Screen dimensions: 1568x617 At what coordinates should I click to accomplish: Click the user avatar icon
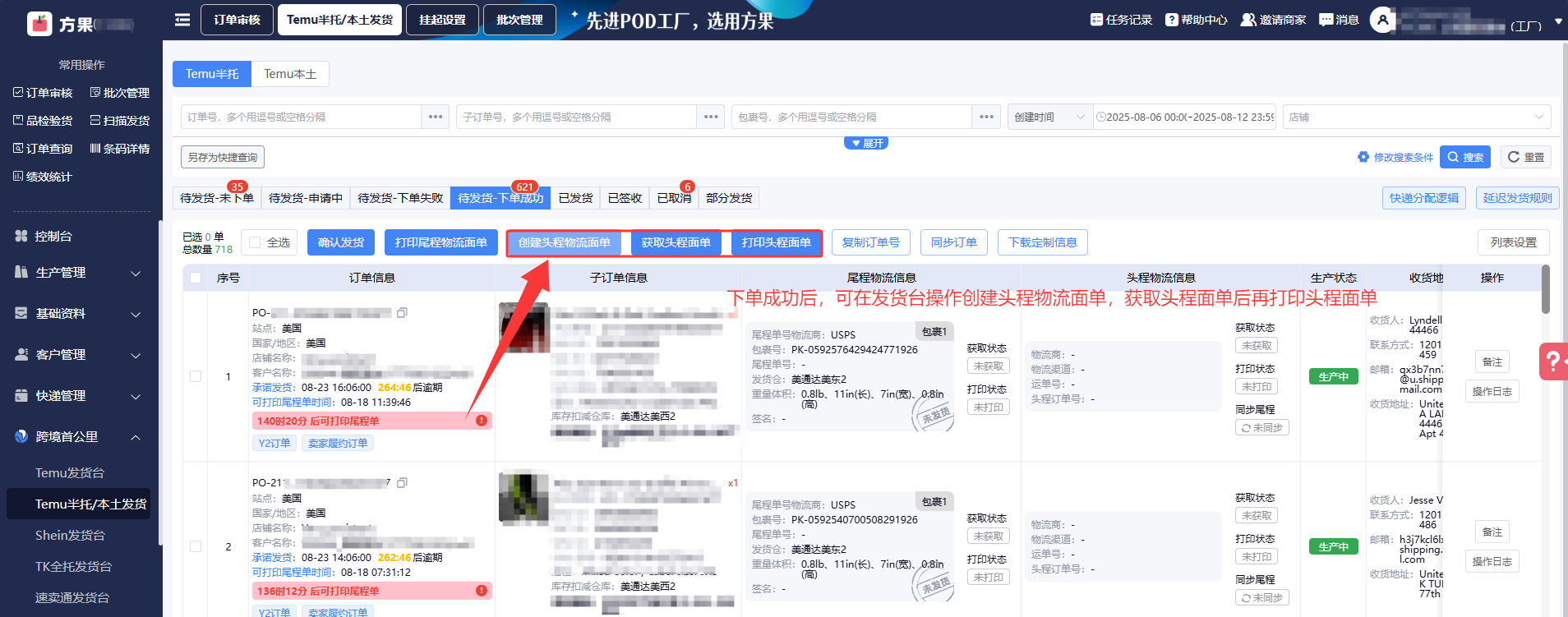[x=1383, y=20]
